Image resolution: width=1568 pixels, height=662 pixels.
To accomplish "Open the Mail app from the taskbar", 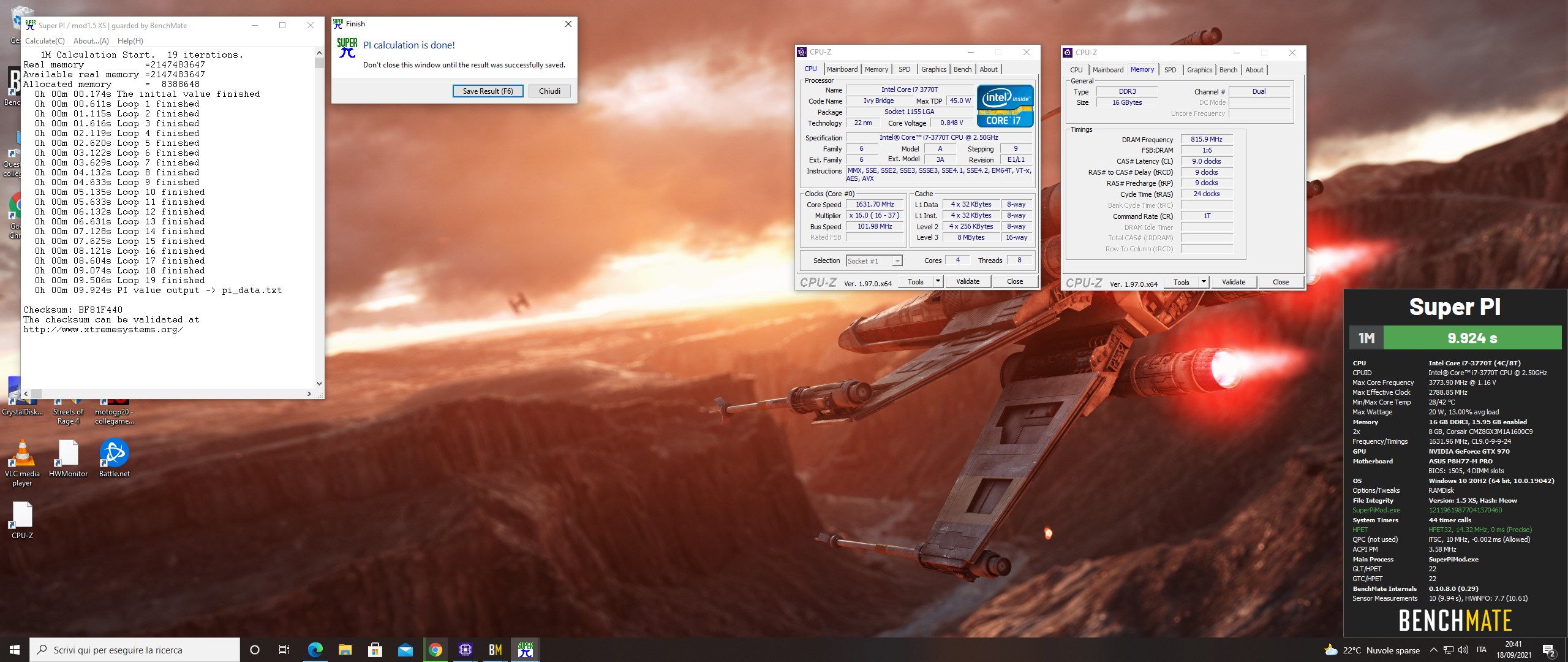I will [405, 650].
